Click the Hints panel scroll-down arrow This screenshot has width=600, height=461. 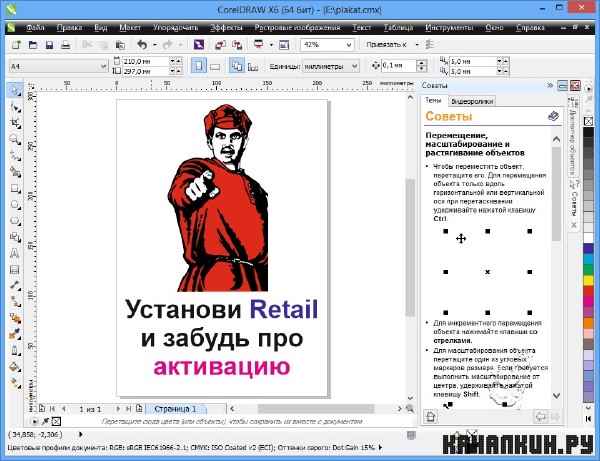pos(556,396)
